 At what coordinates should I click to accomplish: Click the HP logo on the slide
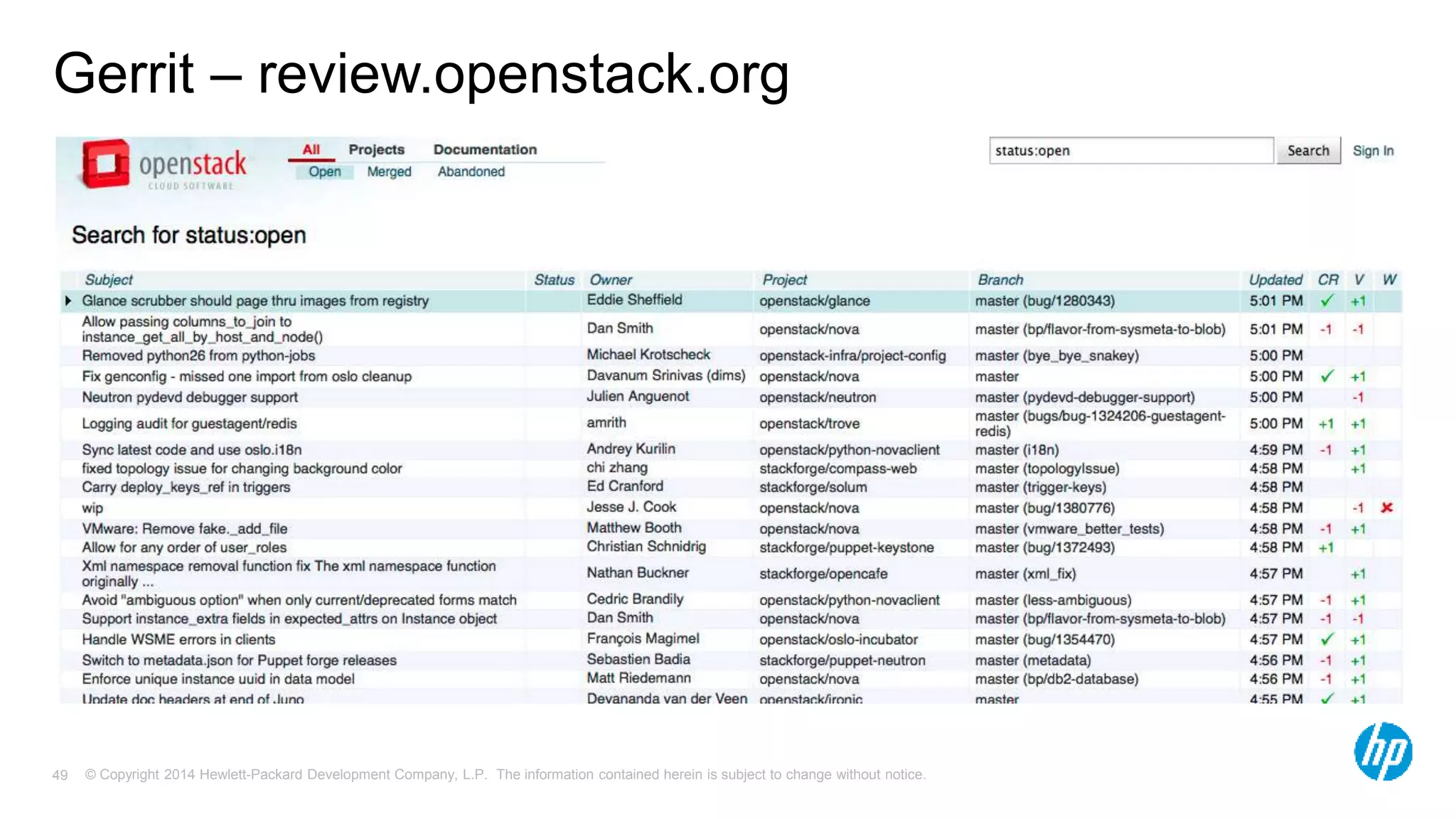(x=1383, y=751)
